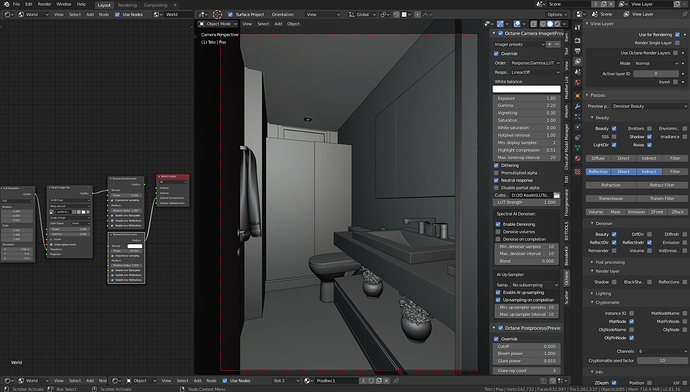
Task: Open the Object Data green triangle tab
Action: (x=577, y=148)
